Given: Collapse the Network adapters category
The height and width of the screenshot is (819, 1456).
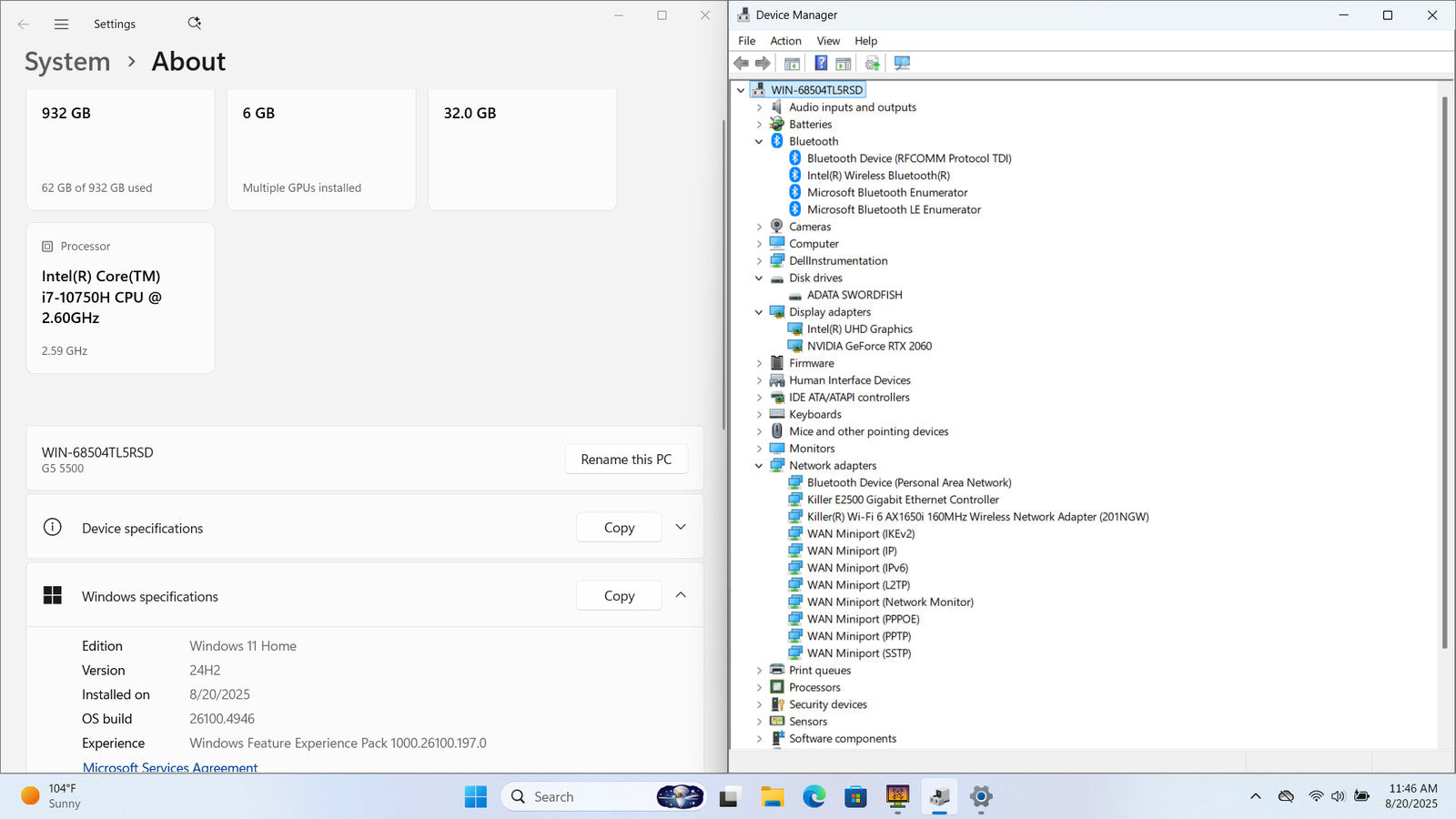Looking at the screenshot, I should tap(759, 466).
